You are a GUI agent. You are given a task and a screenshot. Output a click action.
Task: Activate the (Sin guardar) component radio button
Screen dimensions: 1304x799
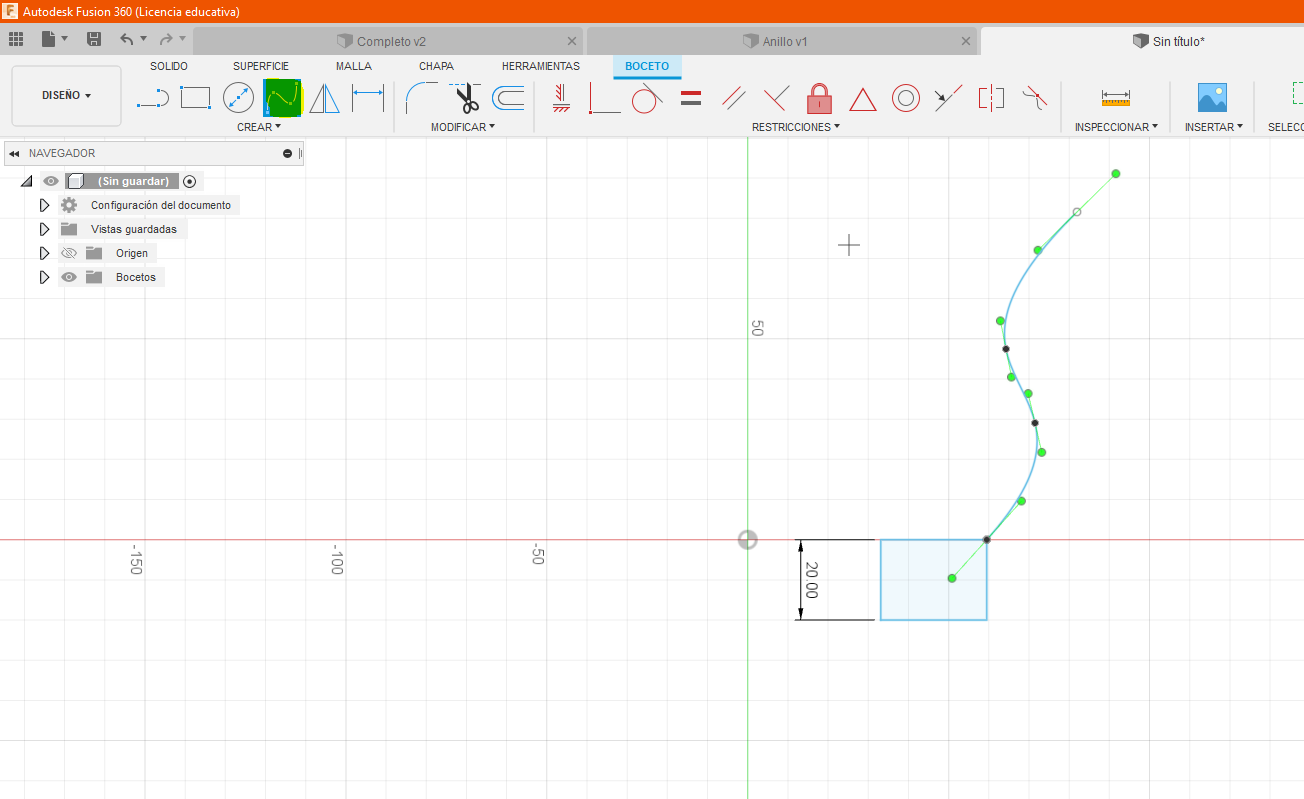(190, 181)
